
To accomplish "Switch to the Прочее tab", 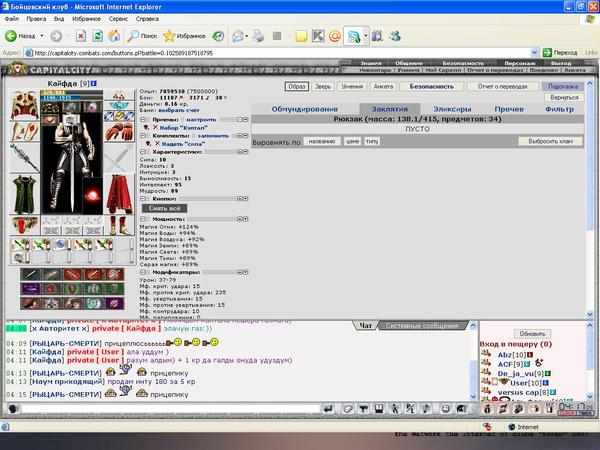I will point(509,109).
